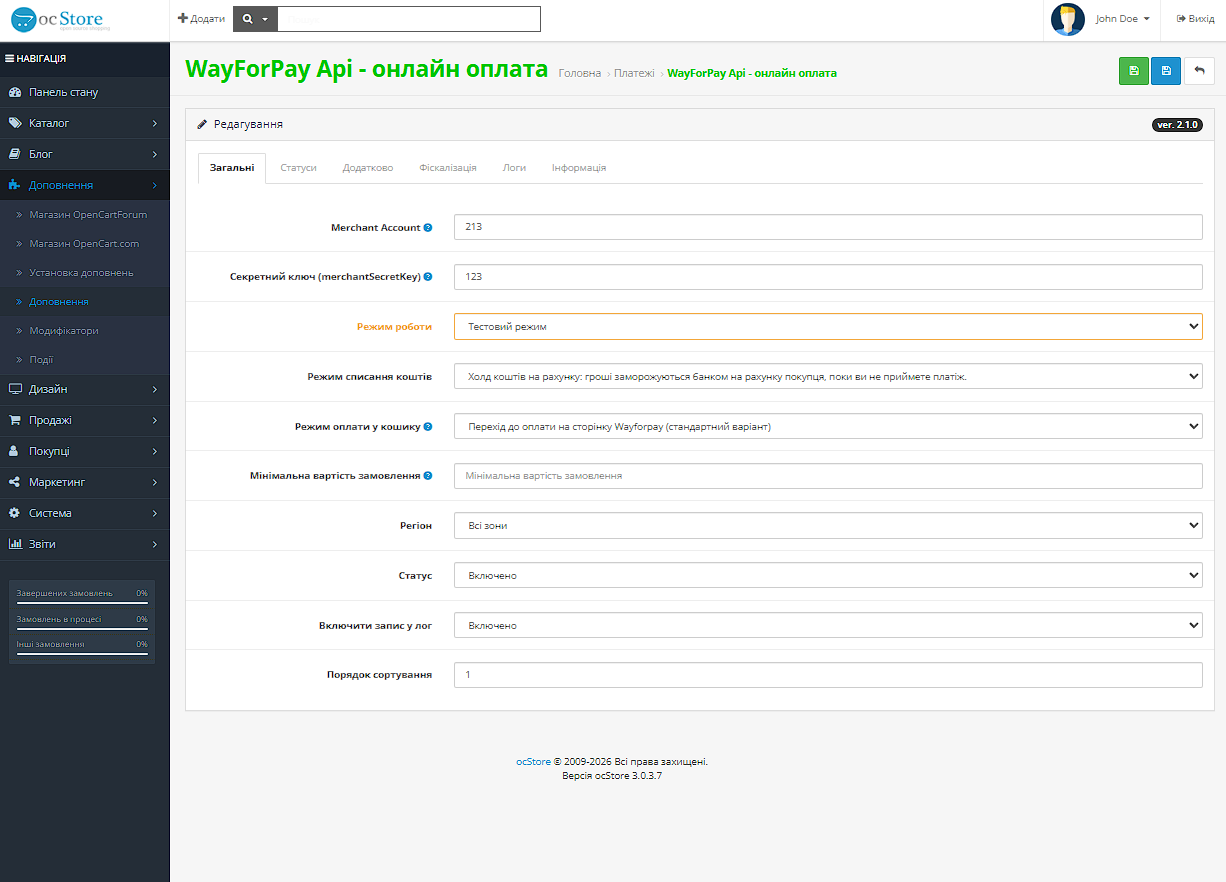Click the Звіти chart icon
This screenshot has height=882, width=1226.
(14, 544)
